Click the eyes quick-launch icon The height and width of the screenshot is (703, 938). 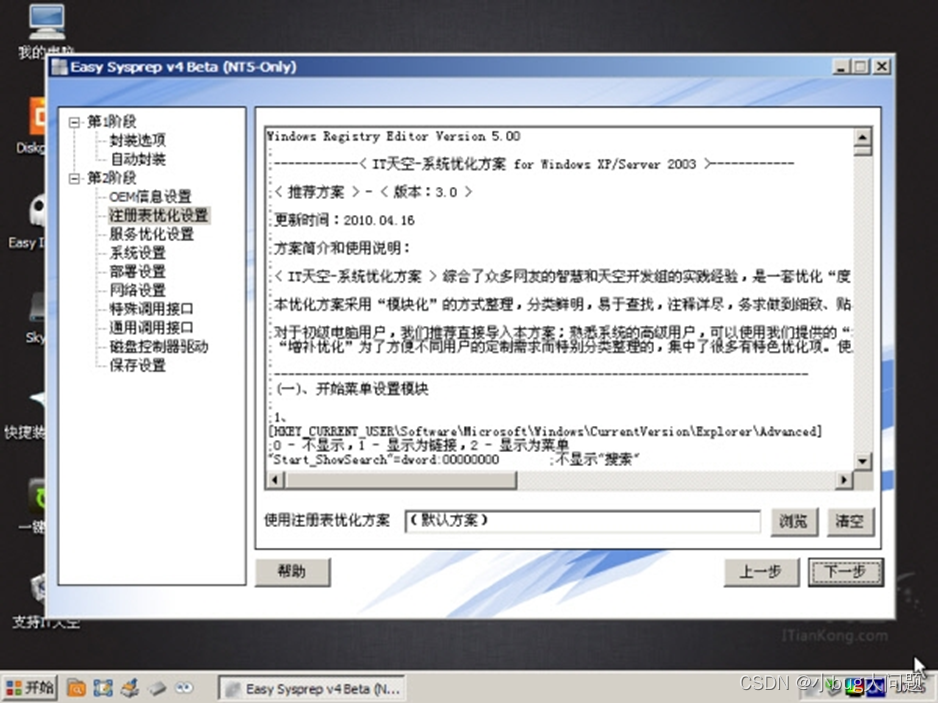click(184, 688)
